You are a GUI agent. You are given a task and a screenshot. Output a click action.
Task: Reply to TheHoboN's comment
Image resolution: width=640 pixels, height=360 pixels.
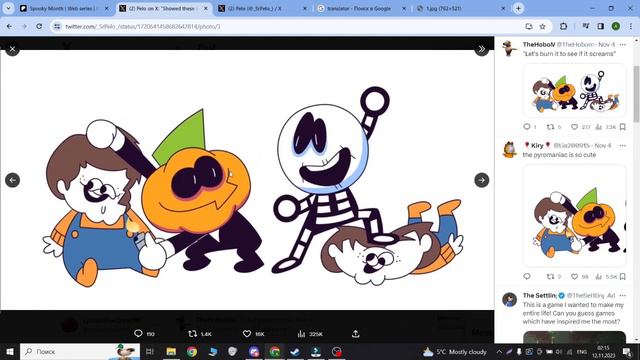click(x=527, y=127)
